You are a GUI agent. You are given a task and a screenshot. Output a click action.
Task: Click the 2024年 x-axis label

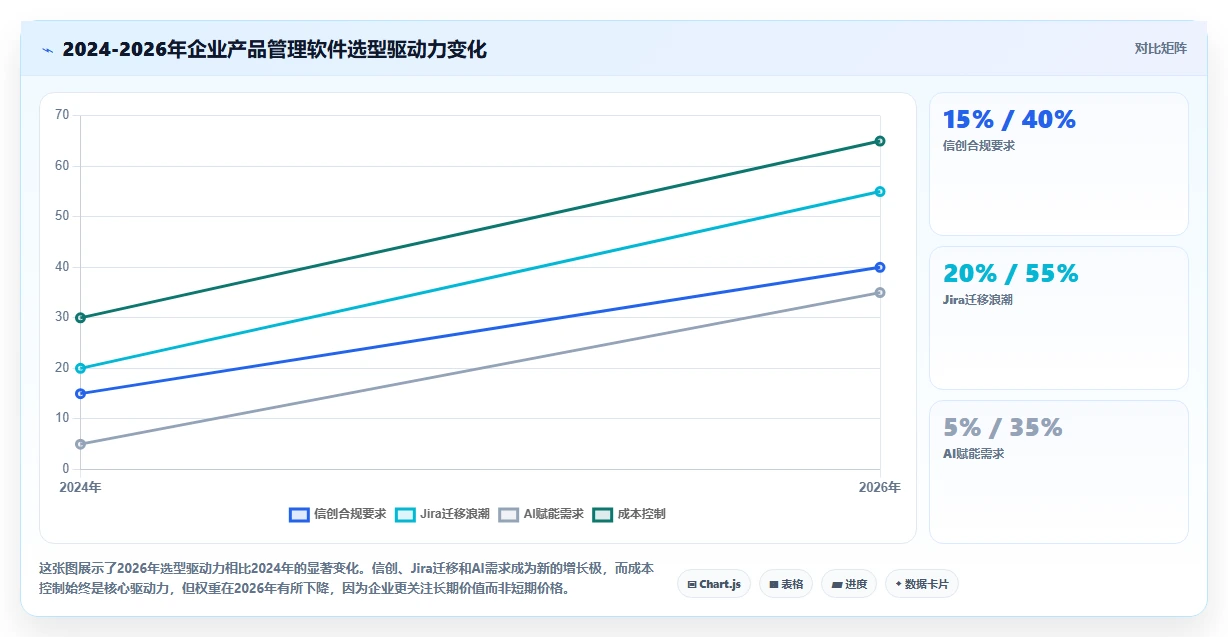pyautogui.click(x=80, y=488)
